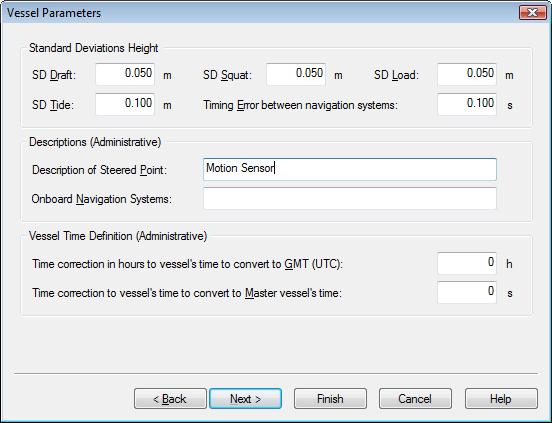Complete the wizard with Finish button
Image resolution: width=552 pixels, height=423 pixels.
pos(330,399)
